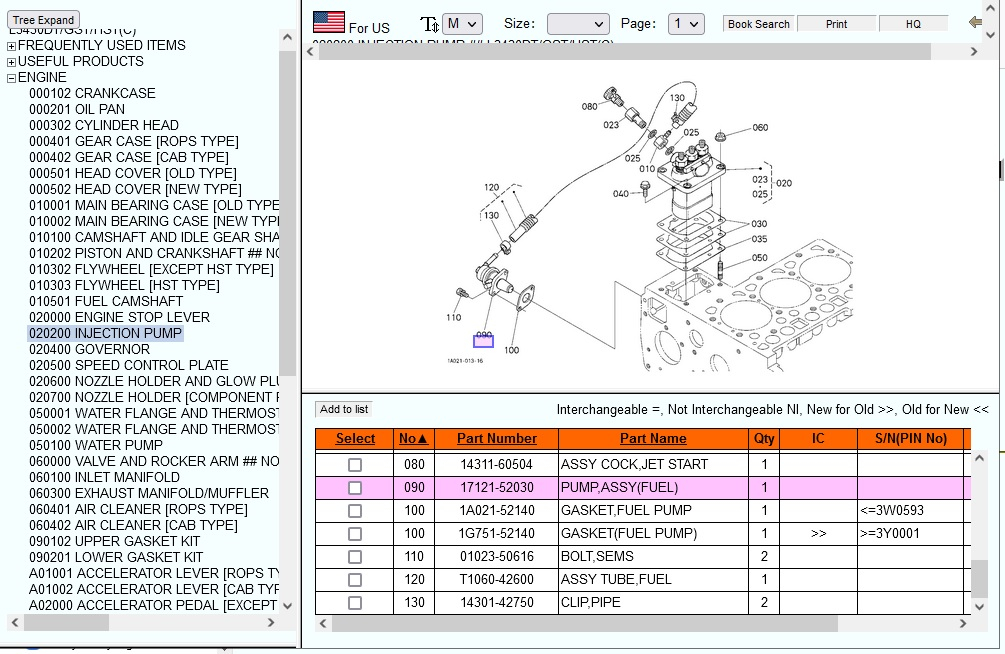This screenshot has width=1005, height=654.
Task: Click the back arrow icon beside HQ
Action: tap(976, 22)
